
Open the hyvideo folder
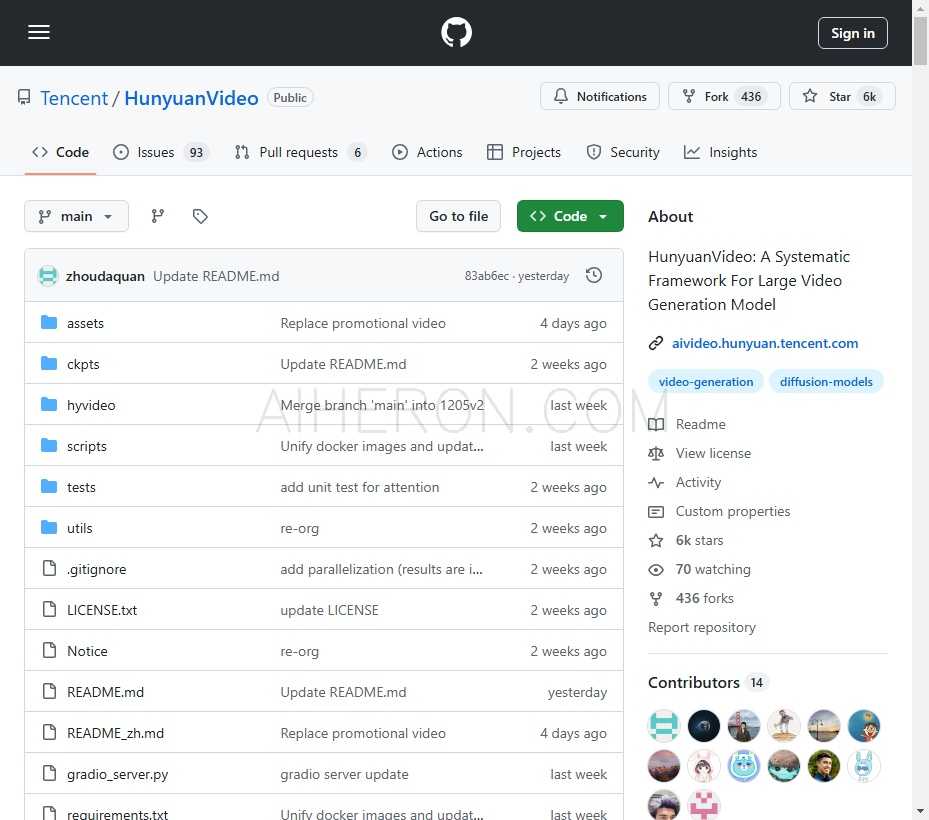click(91, 405)
